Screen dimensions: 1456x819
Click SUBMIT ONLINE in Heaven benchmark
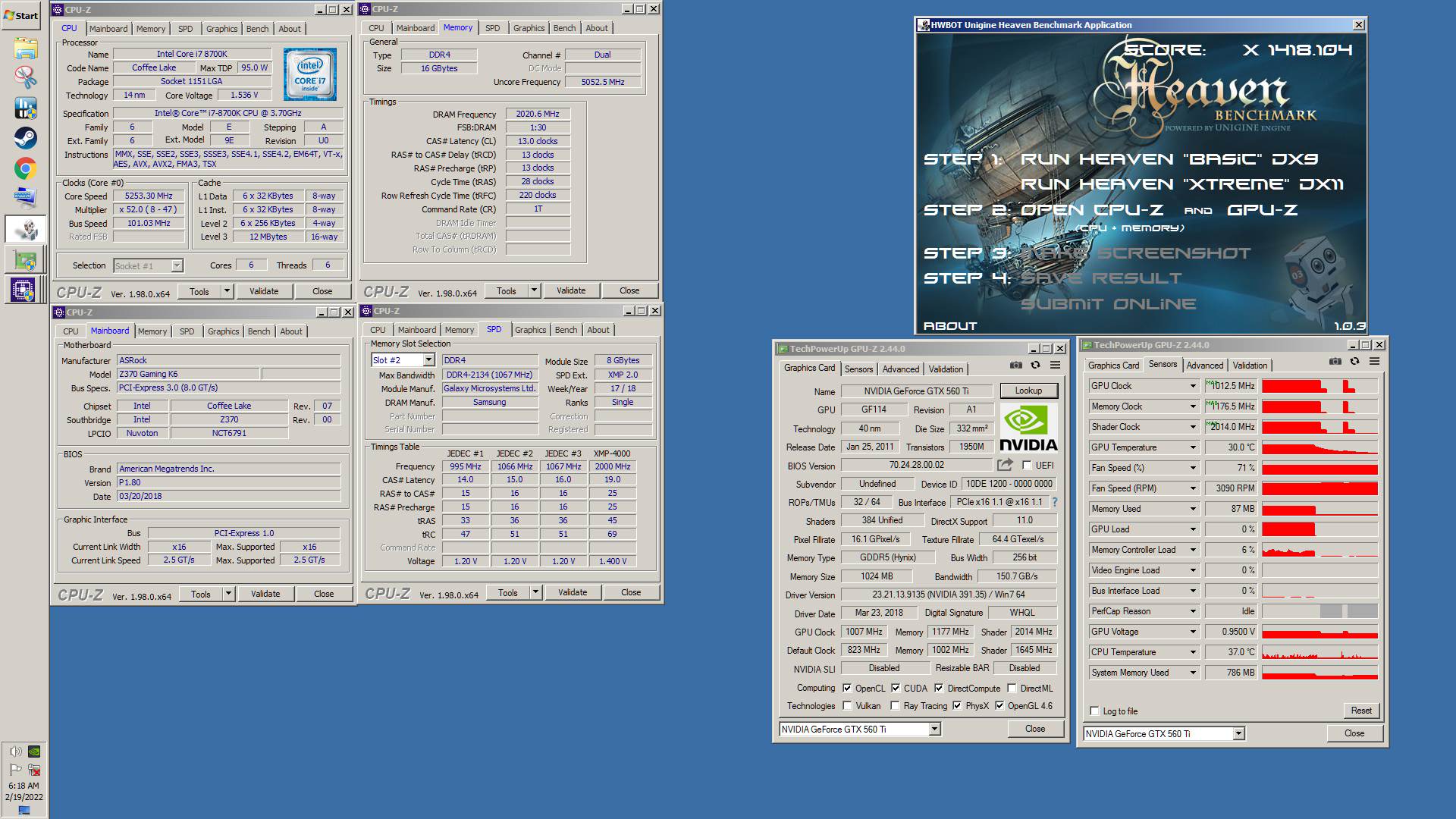pos(1108,304)
